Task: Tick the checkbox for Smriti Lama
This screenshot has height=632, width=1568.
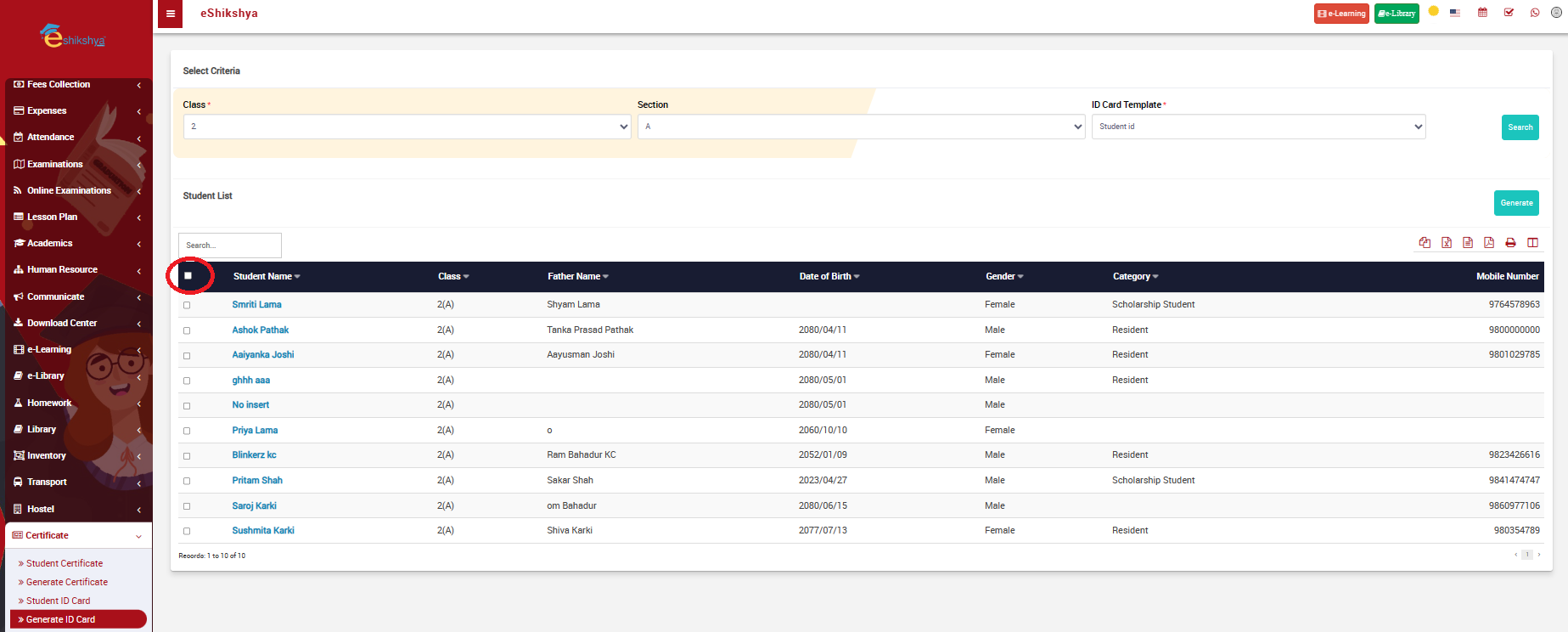Action: click(x=187, y=305)
